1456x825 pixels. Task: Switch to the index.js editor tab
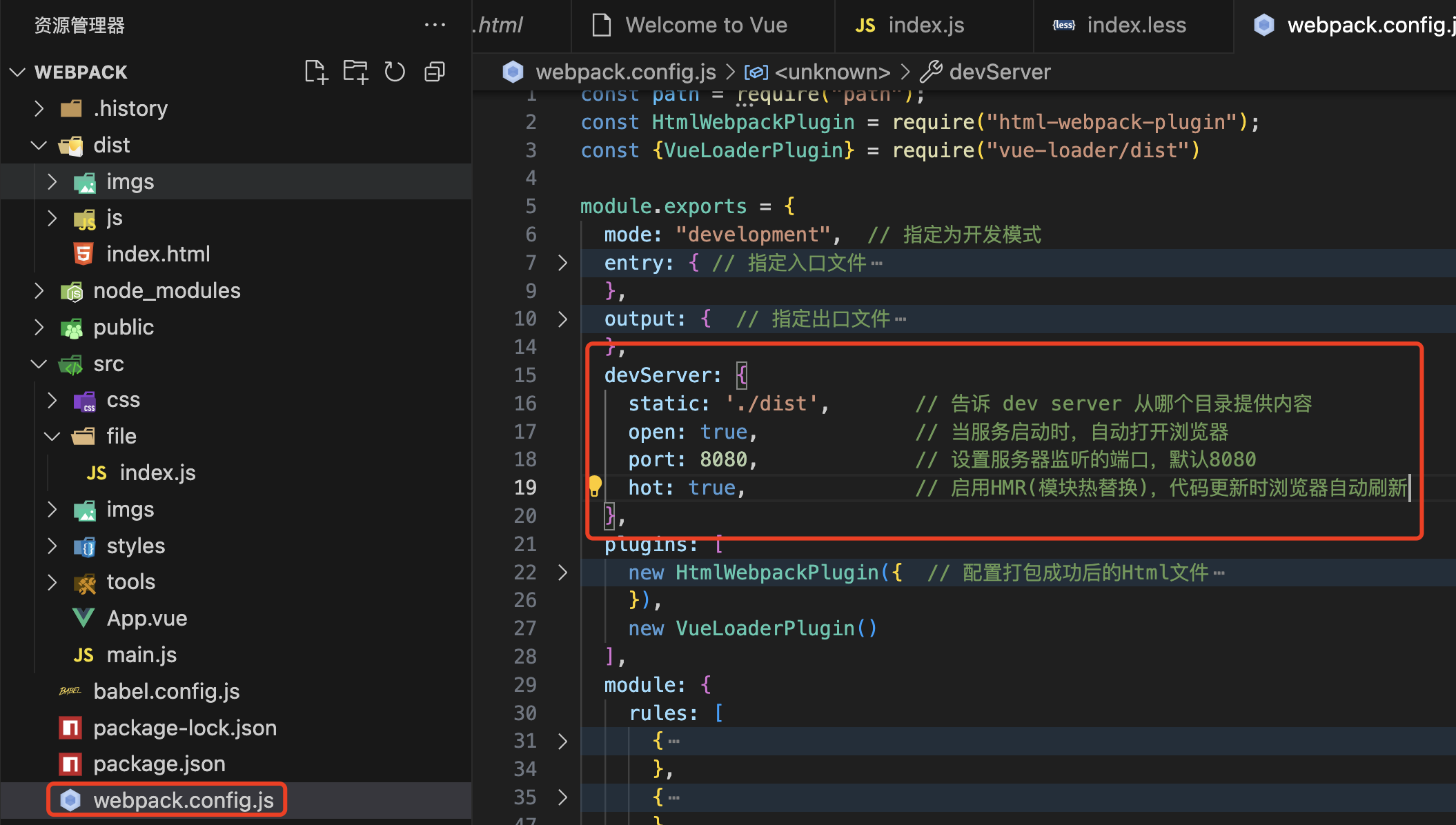coord(934,26)
